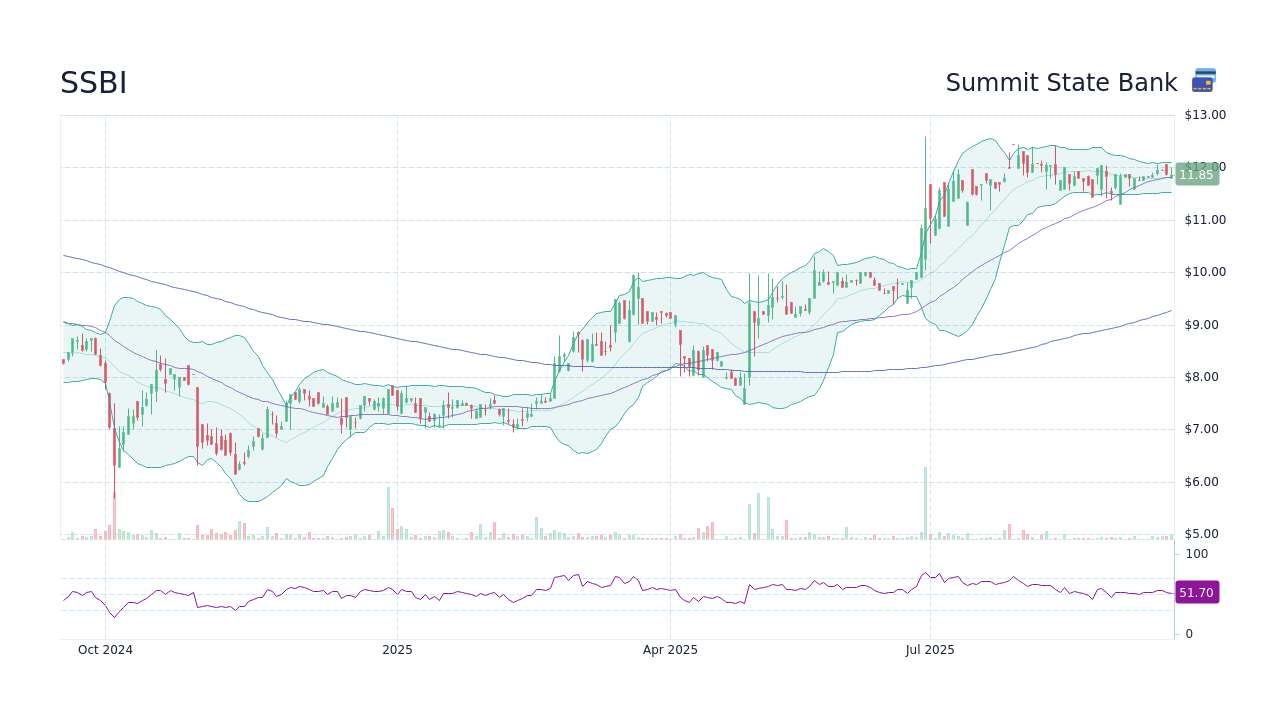
Task: Select the tall volume spike near Jul 2025
Action: click(x=925, y=500)
